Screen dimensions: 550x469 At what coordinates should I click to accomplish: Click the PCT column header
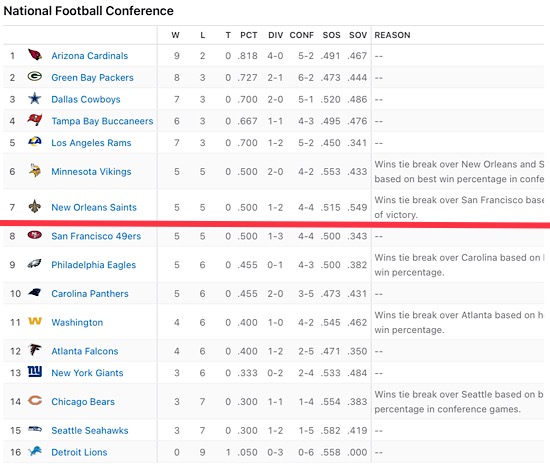249,35
